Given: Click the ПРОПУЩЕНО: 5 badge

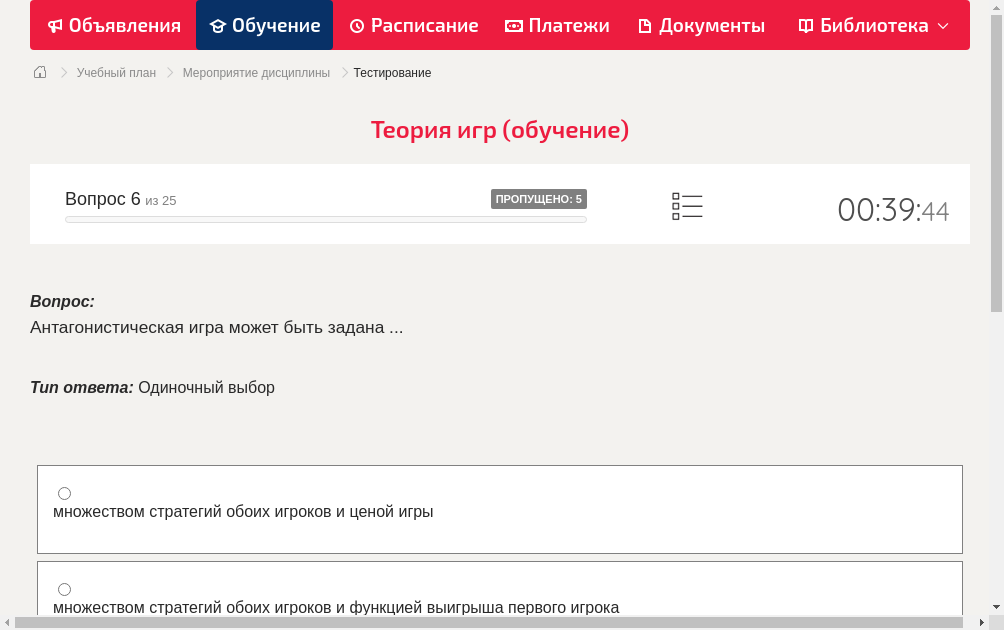Looking at the screenshot, I should click(538, 198).
